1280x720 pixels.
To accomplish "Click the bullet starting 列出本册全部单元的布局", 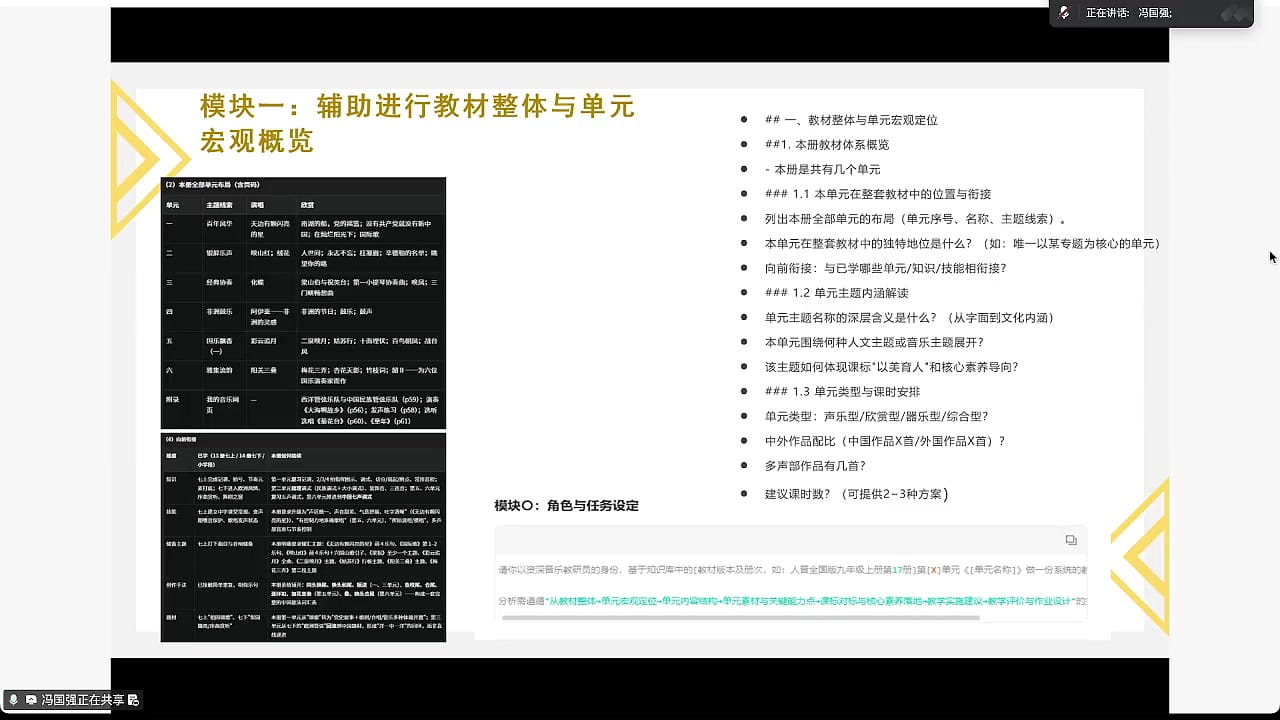I will point(916,219).
